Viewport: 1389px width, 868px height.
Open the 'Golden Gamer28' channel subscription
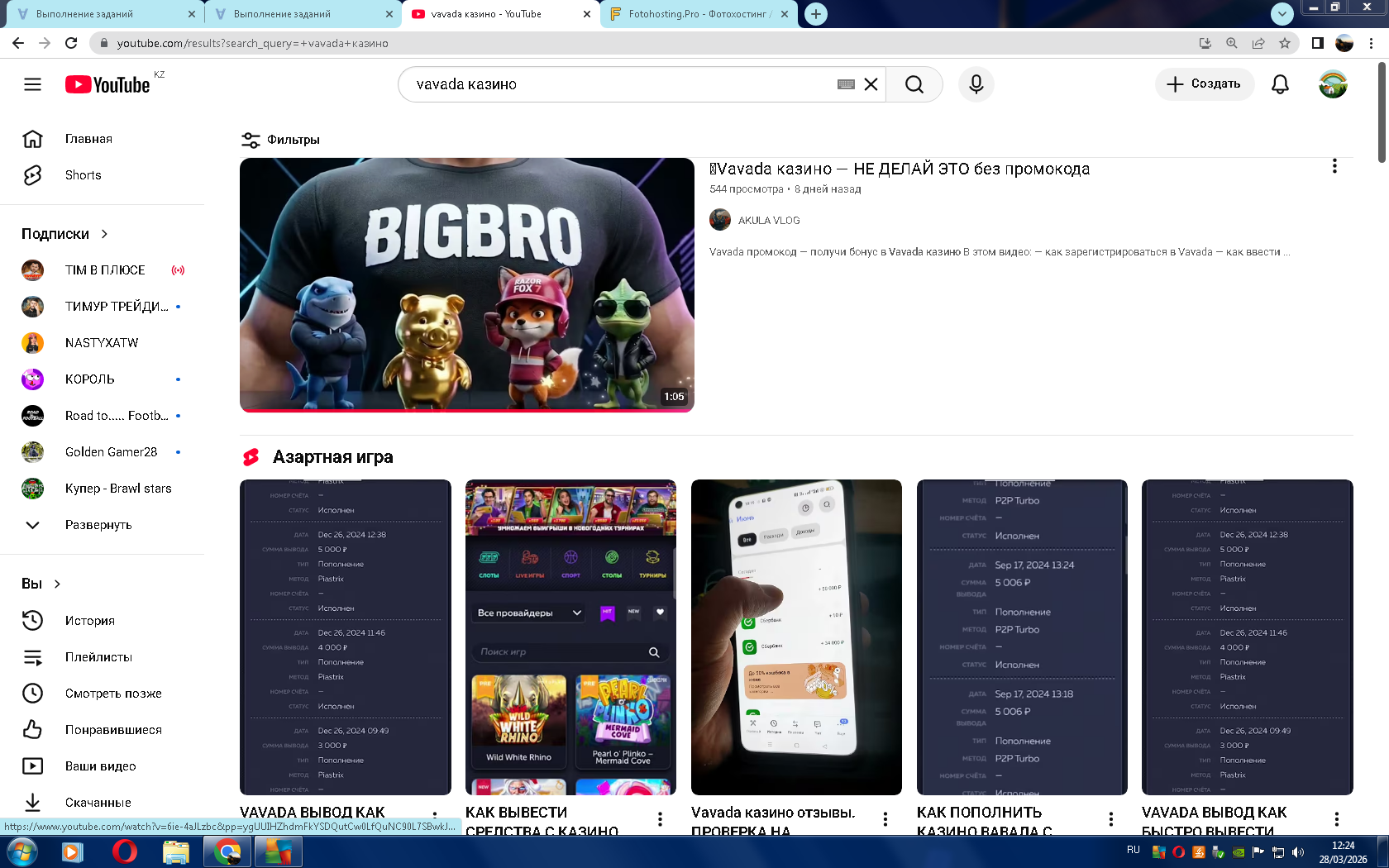(x=103, y=452)
